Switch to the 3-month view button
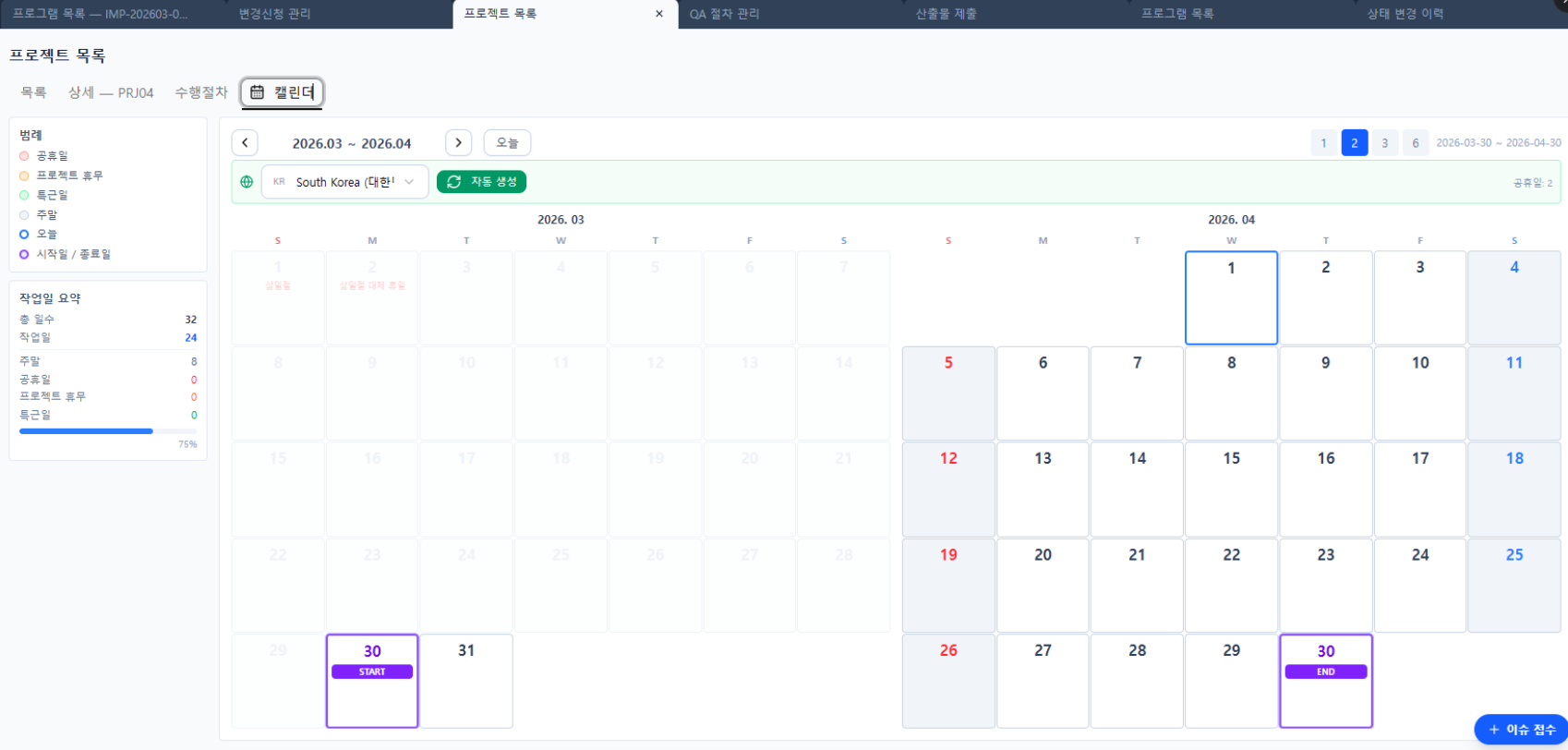This screenshot has height=750, width=1568. (x=1384, y=143)
